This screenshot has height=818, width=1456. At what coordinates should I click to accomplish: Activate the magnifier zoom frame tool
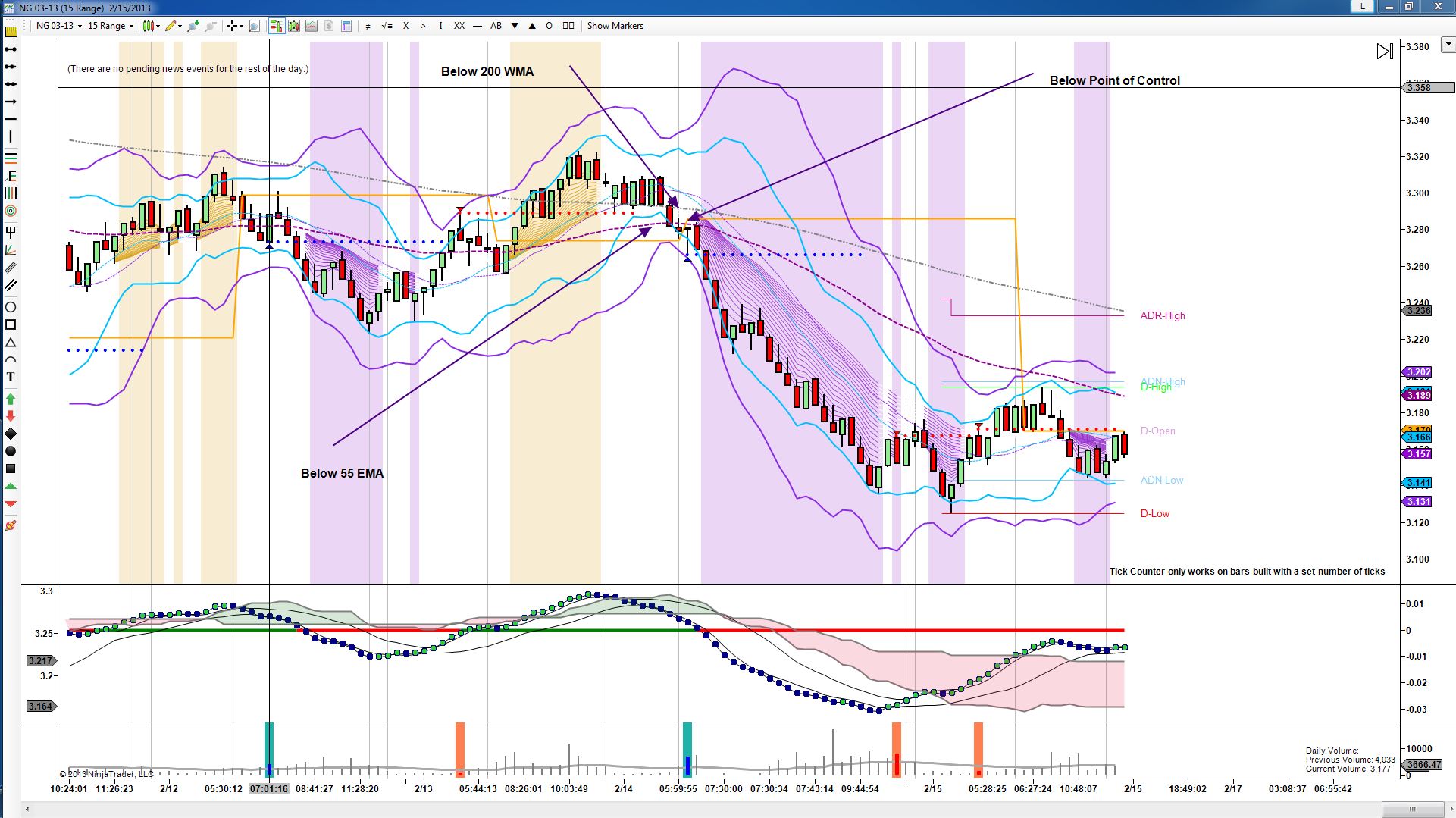[254, 26]
